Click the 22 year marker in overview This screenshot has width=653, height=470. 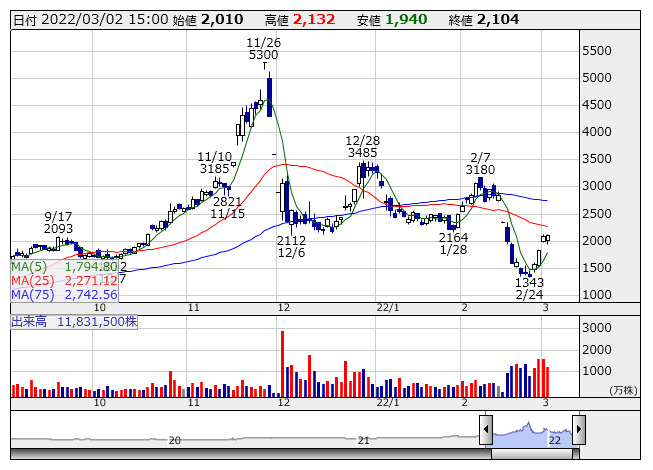tap(555, 440)
